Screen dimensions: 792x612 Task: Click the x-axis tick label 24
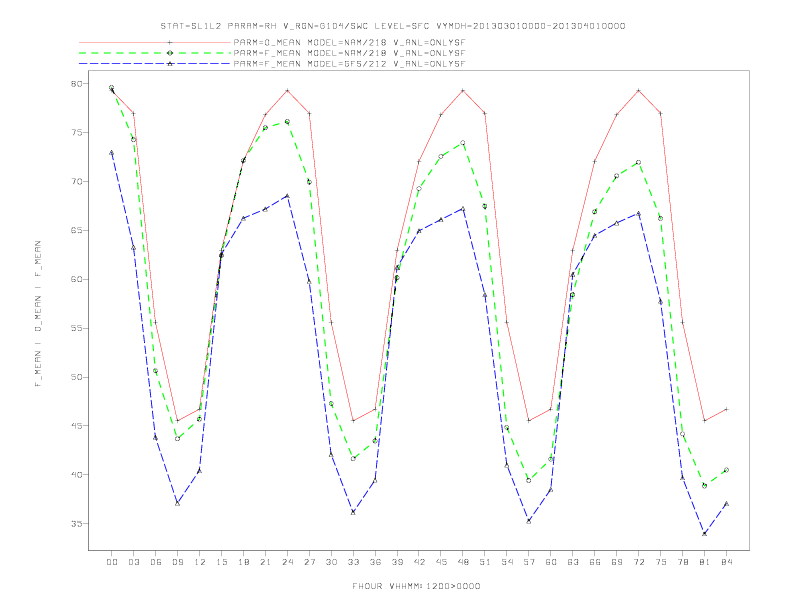[x=287, y=562]
